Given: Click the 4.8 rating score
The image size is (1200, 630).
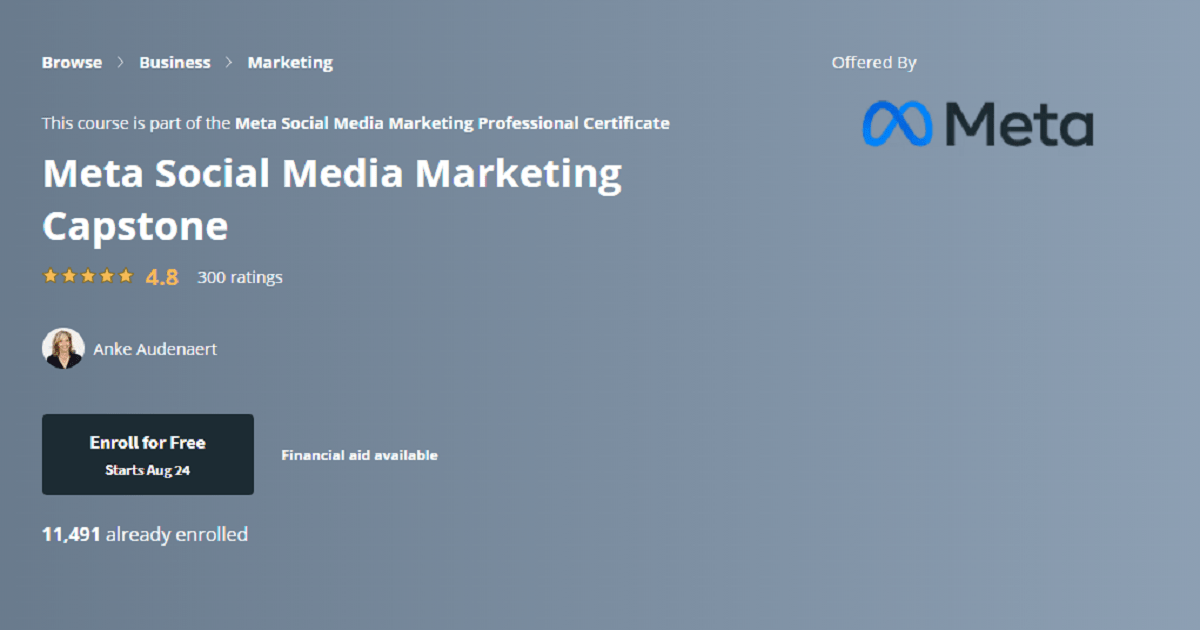Looking at the screenshot, I should (x=162, y=277).
